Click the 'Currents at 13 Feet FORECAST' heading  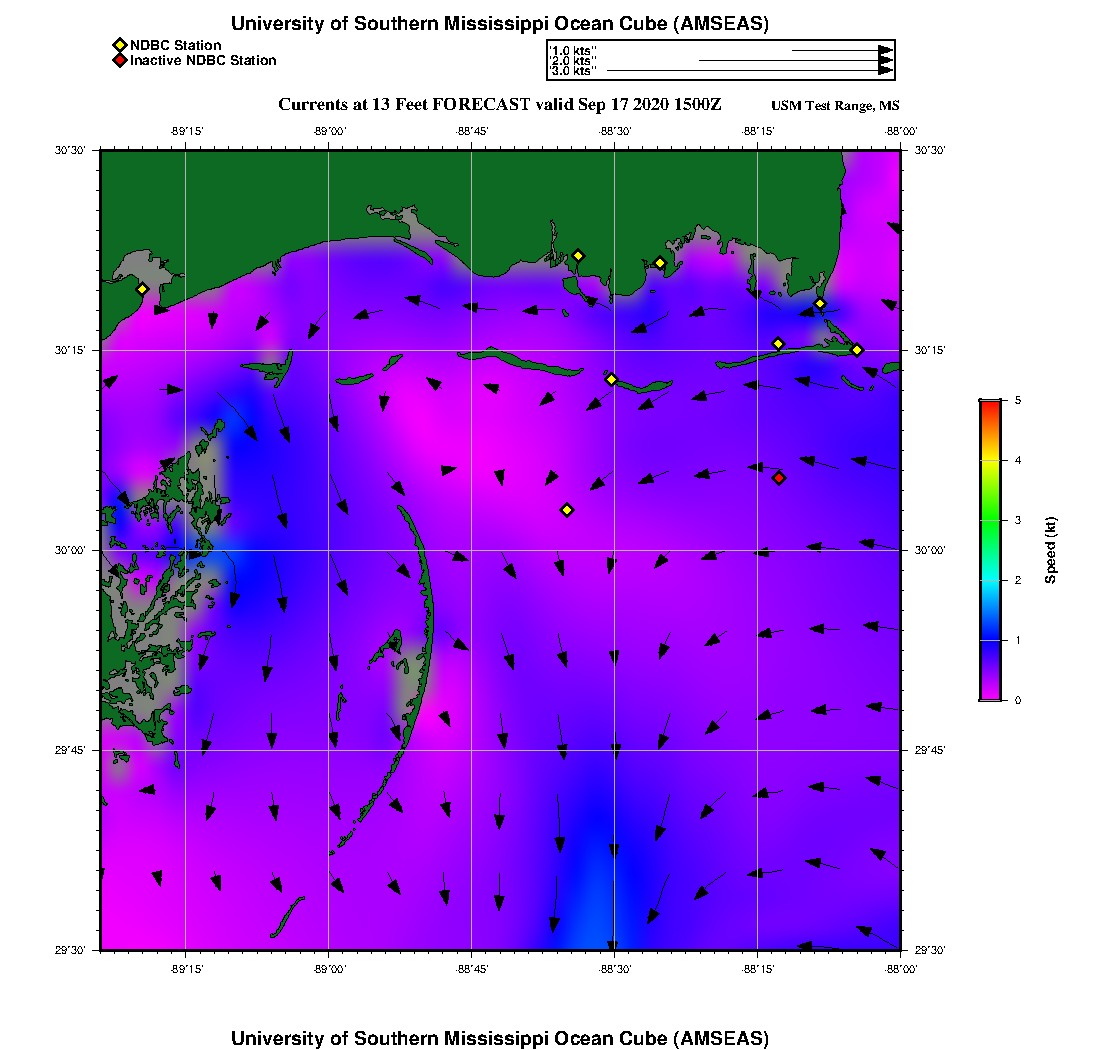499,105
